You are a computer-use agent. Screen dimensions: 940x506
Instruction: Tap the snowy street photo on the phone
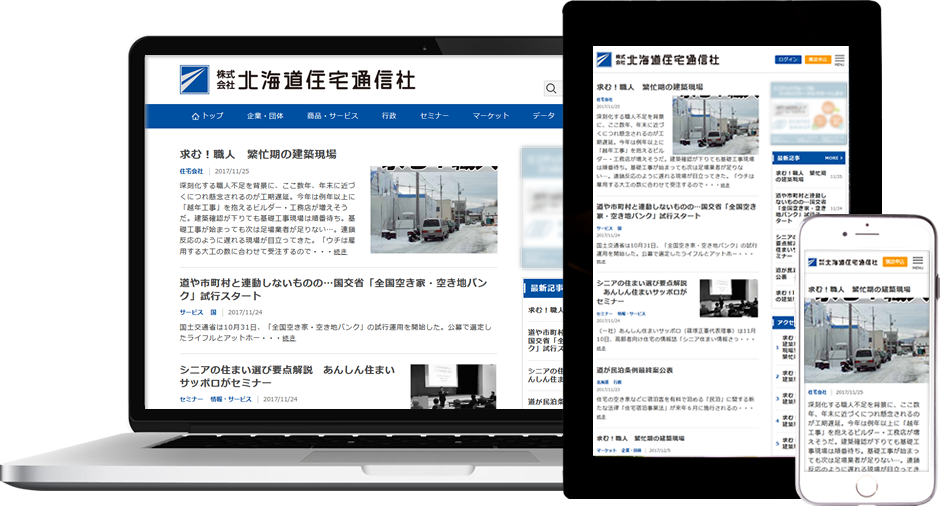click(867, 341)
